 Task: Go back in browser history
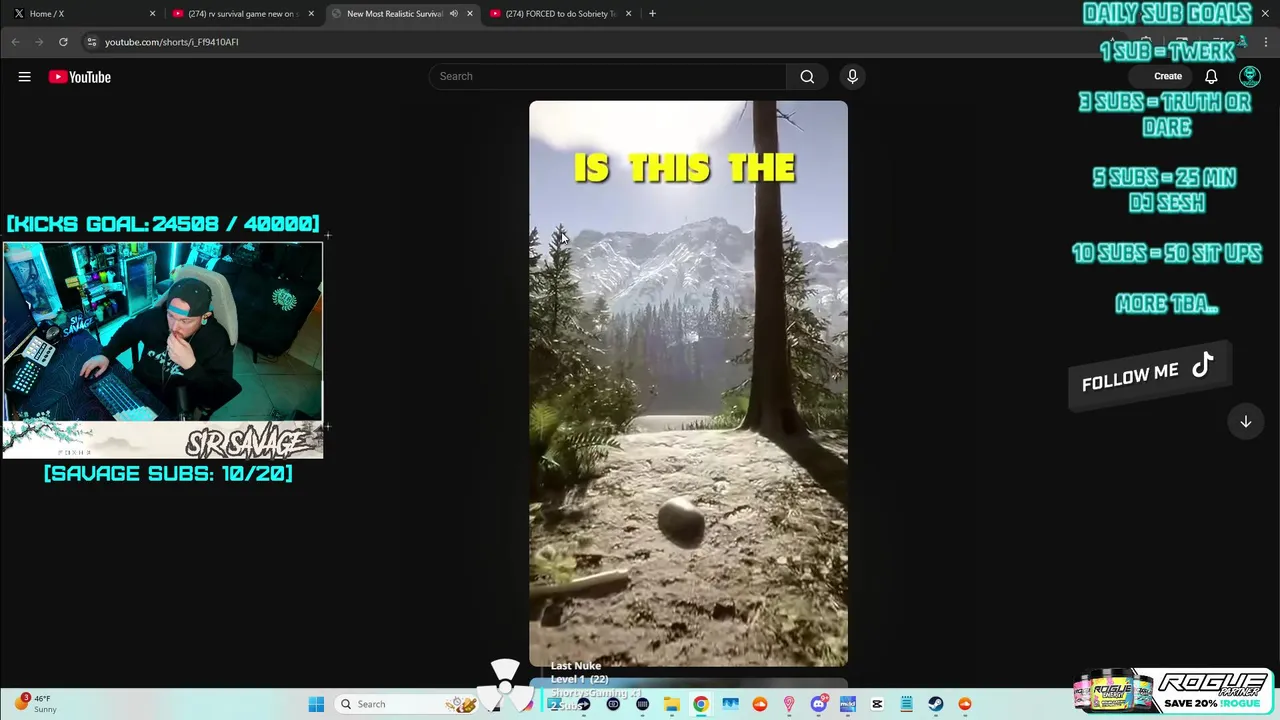coord(15,42)
